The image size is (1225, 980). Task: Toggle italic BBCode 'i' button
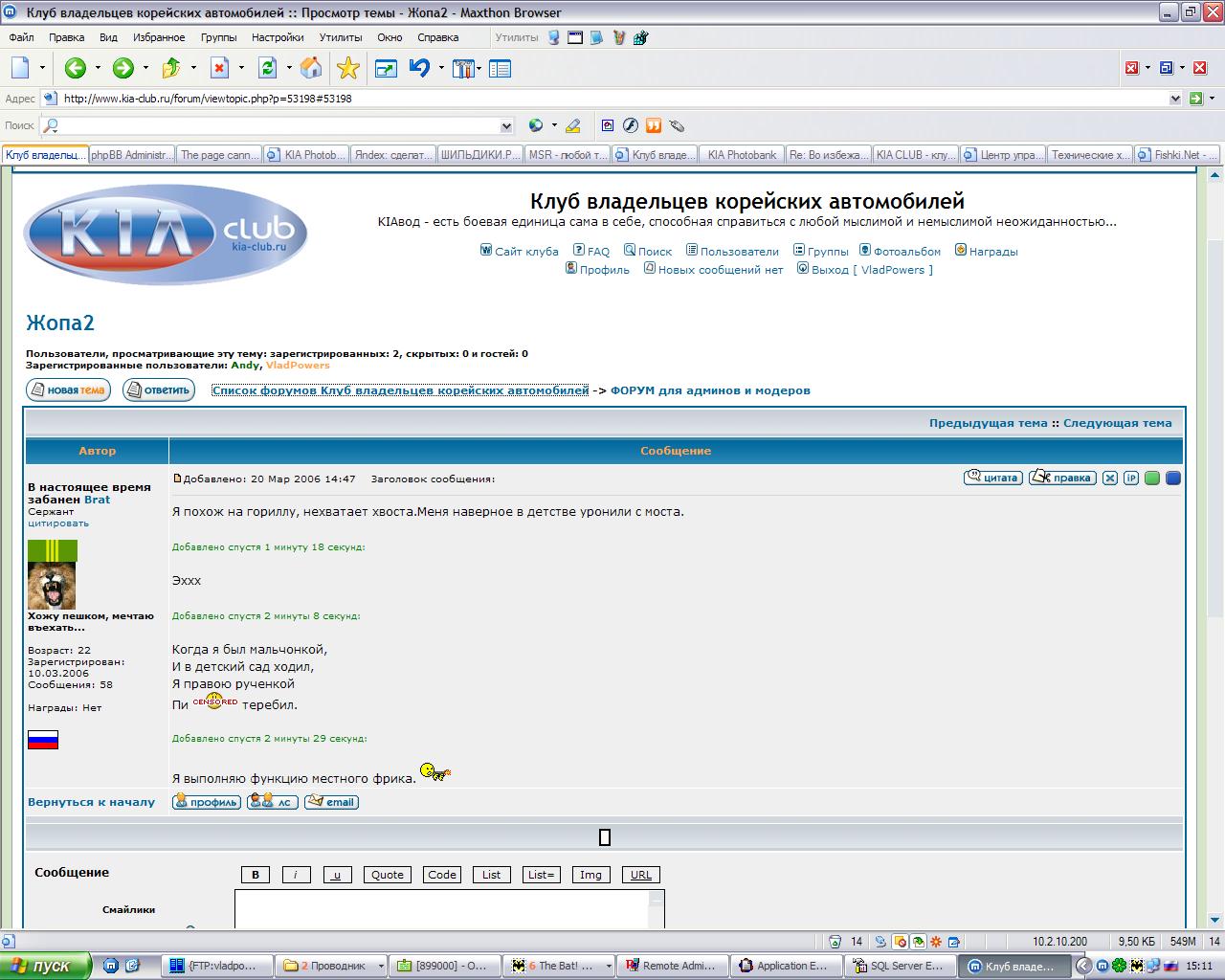pos(296,875)
